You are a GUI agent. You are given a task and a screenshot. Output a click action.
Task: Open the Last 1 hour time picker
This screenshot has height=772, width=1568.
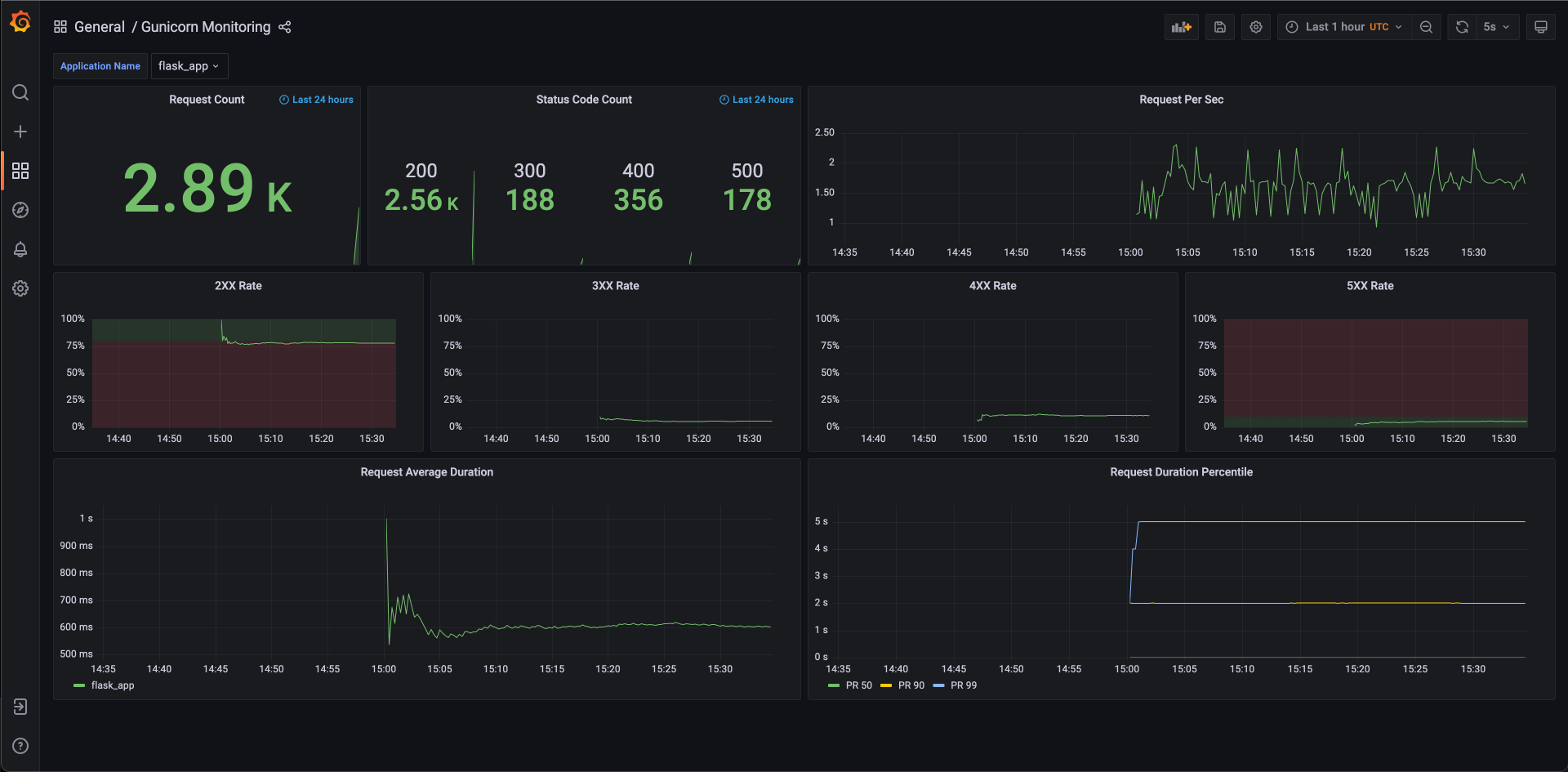click(x=1344, y=27)
